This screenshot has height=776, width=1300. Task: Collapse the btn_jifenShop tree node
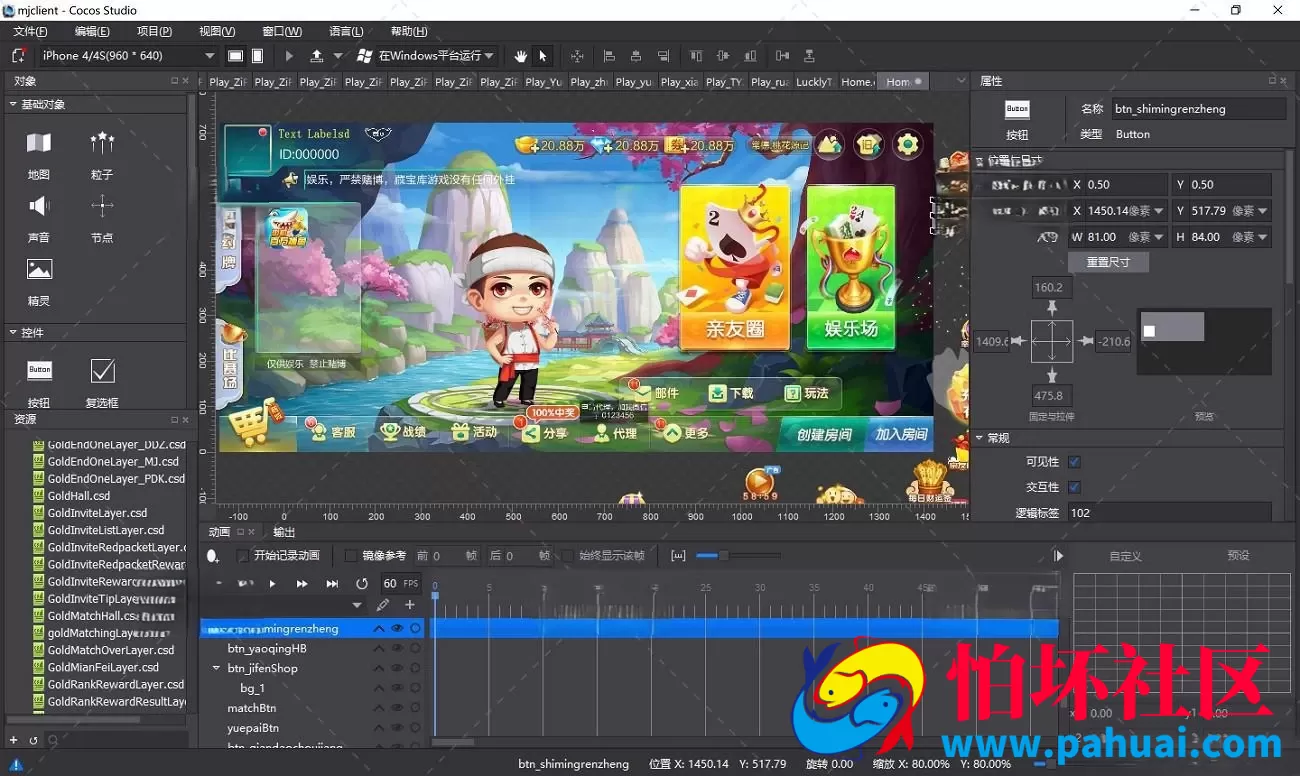tap(216, 668)
